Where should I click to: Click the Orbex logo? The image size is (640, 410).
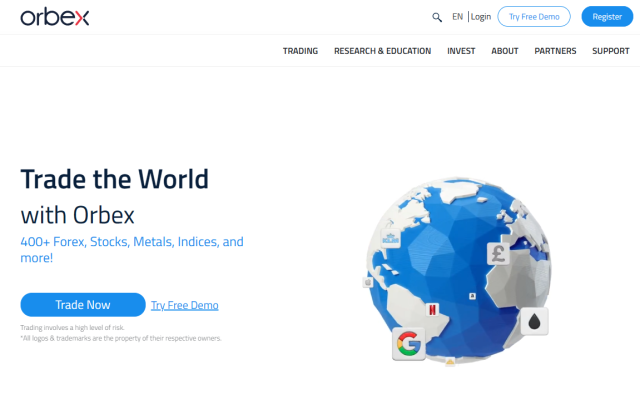(55, 17)
